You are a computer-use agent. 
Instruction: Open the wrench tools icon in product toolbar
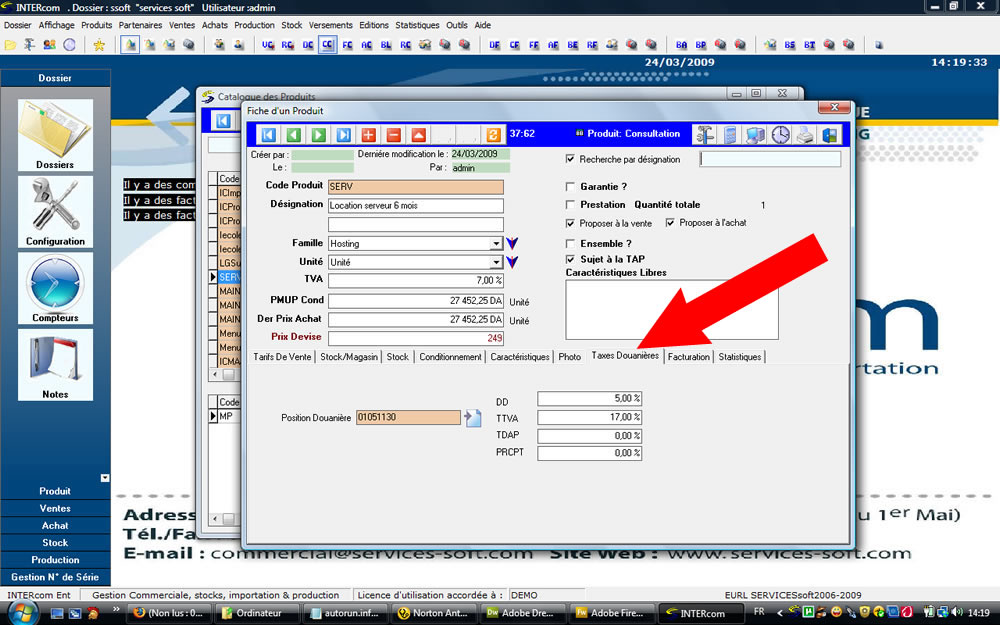(705, 135)
